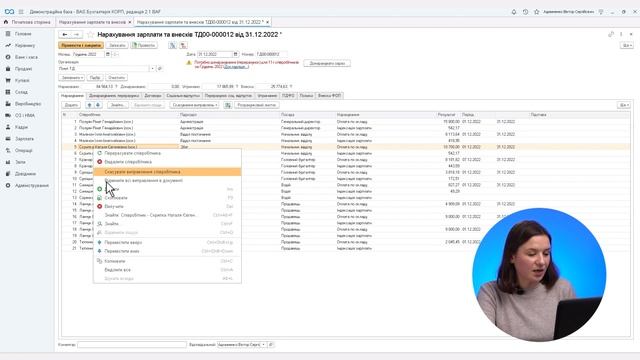The width and height of the screenshot is (640, 360).
Task: Click the Додати button above table
Action: click(71, 105)
